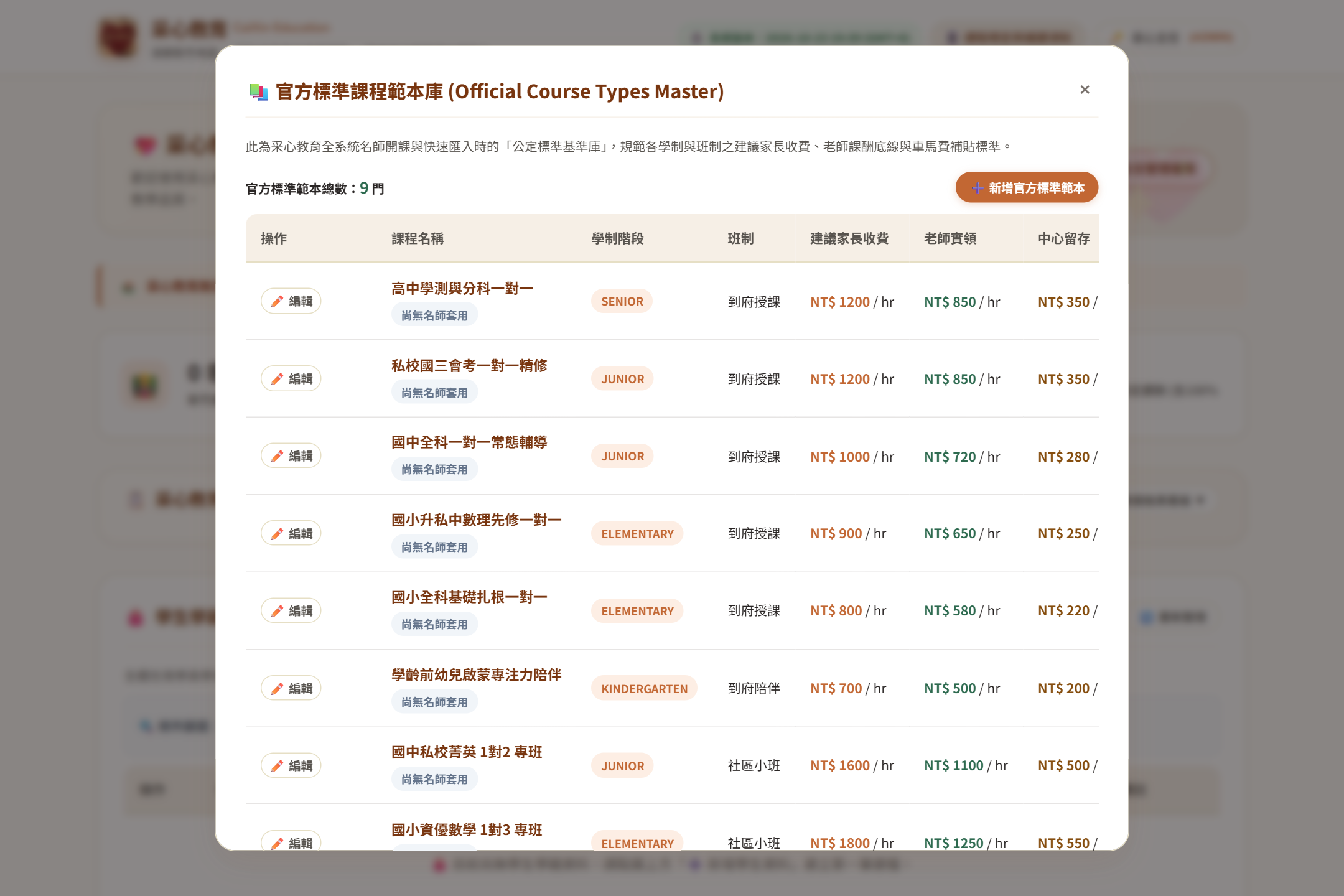Click the 操作 column header
This screenshot has height=896, width=1344.
(x=274, y=238)
